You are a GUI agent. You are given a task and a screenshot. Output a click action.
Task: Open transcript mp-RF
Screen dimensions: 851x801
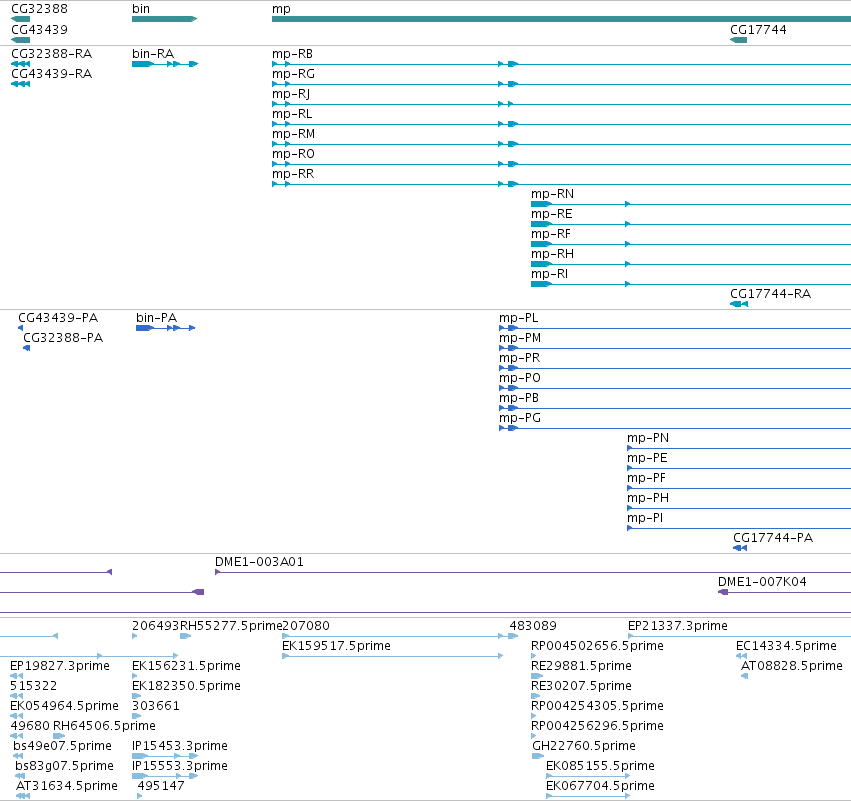coord(551,234)
